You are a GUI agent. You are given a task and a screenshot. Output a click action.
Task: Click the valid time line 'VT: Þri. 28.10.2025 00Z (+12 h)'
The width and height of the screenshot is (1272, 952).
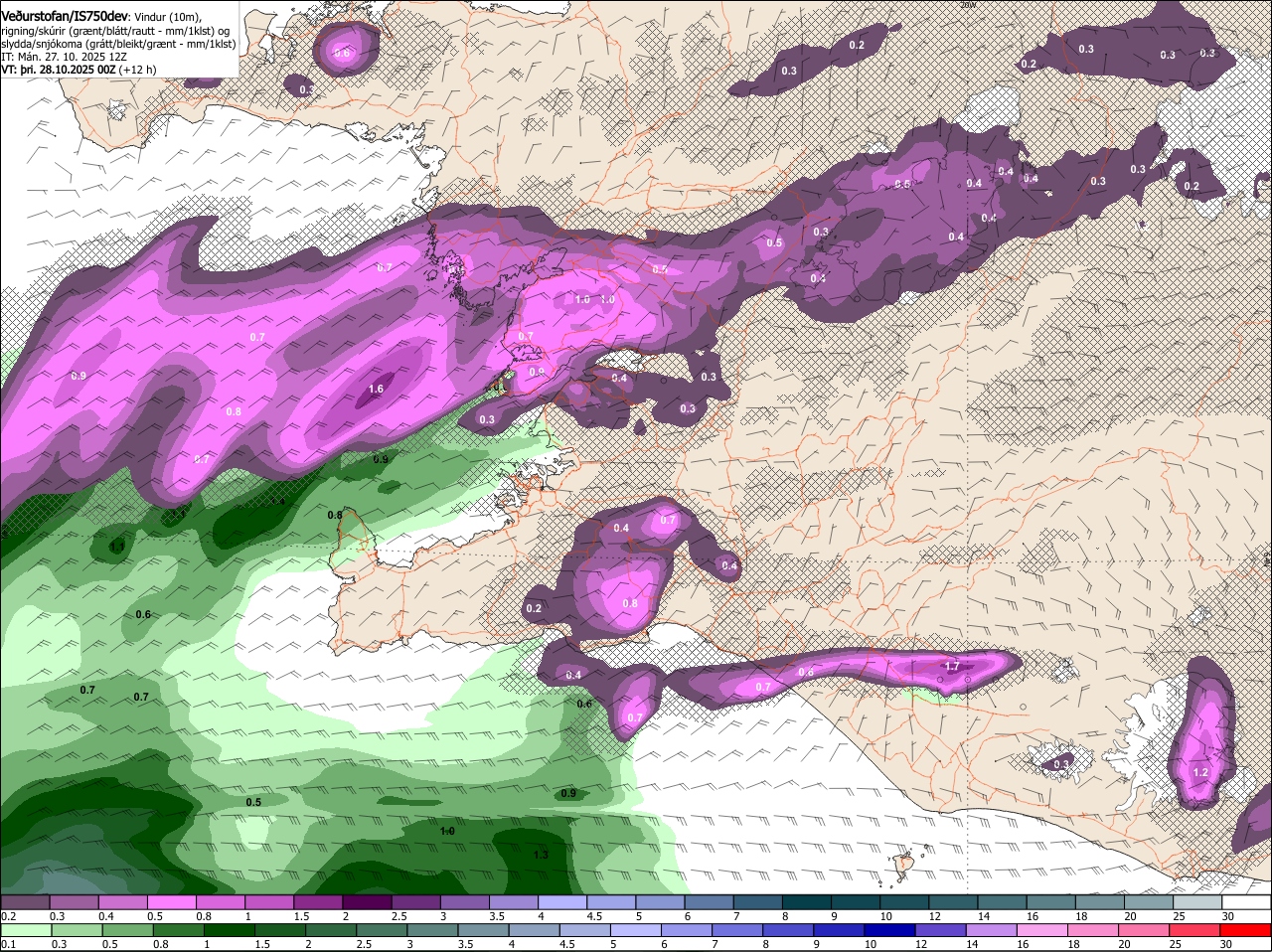79,70
